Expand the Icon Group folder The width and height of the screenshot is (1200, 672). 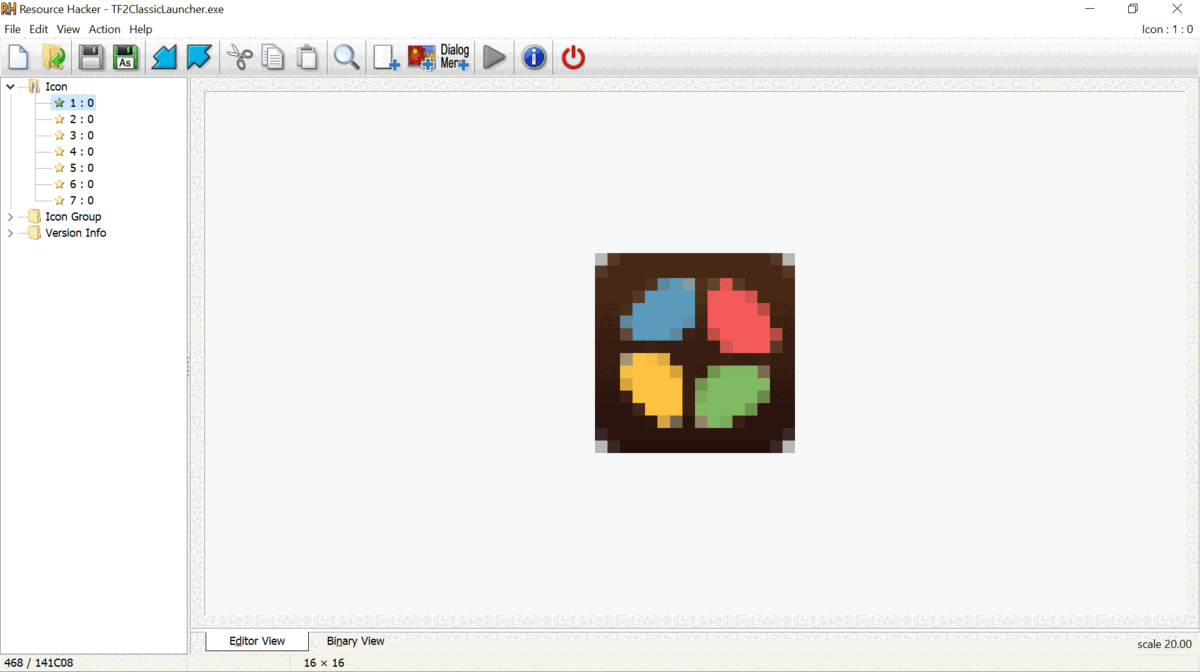pos(11,217)
